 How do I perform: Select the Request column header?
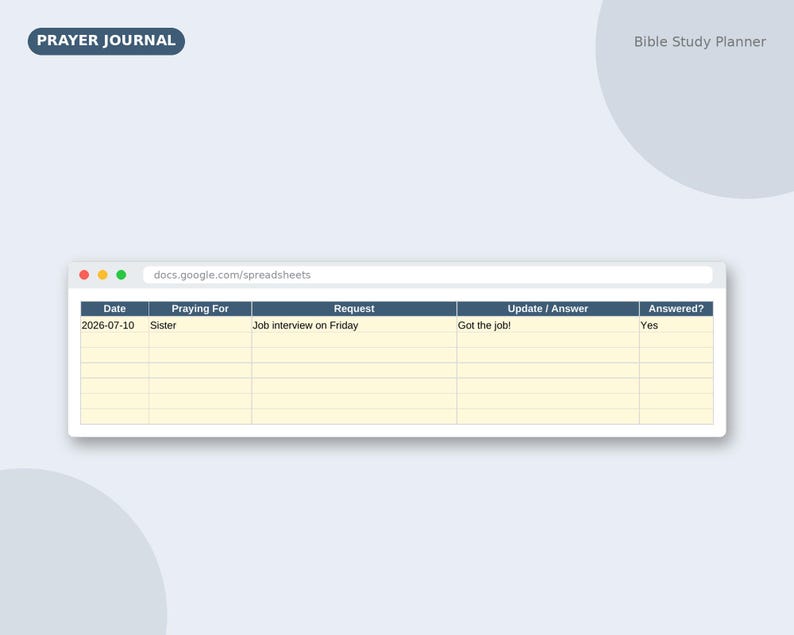click(x=354, y=309)
